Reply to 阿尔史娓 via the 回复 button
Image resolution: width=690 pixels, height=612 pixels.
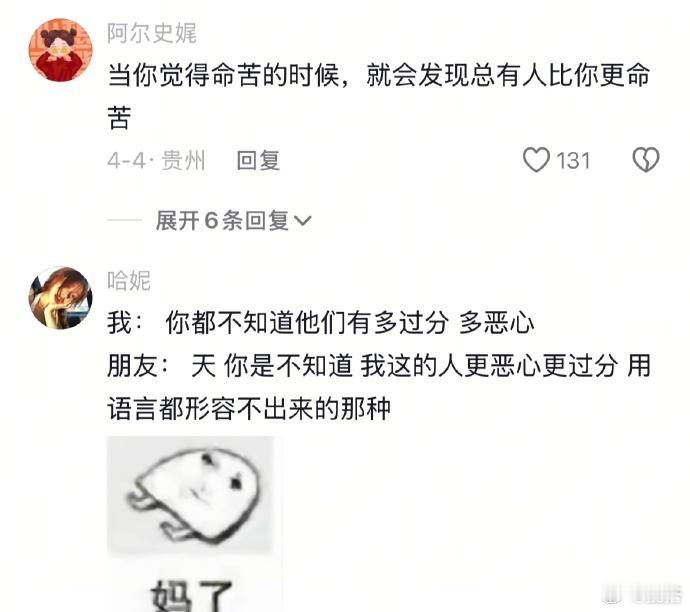[x=258, y=160]
